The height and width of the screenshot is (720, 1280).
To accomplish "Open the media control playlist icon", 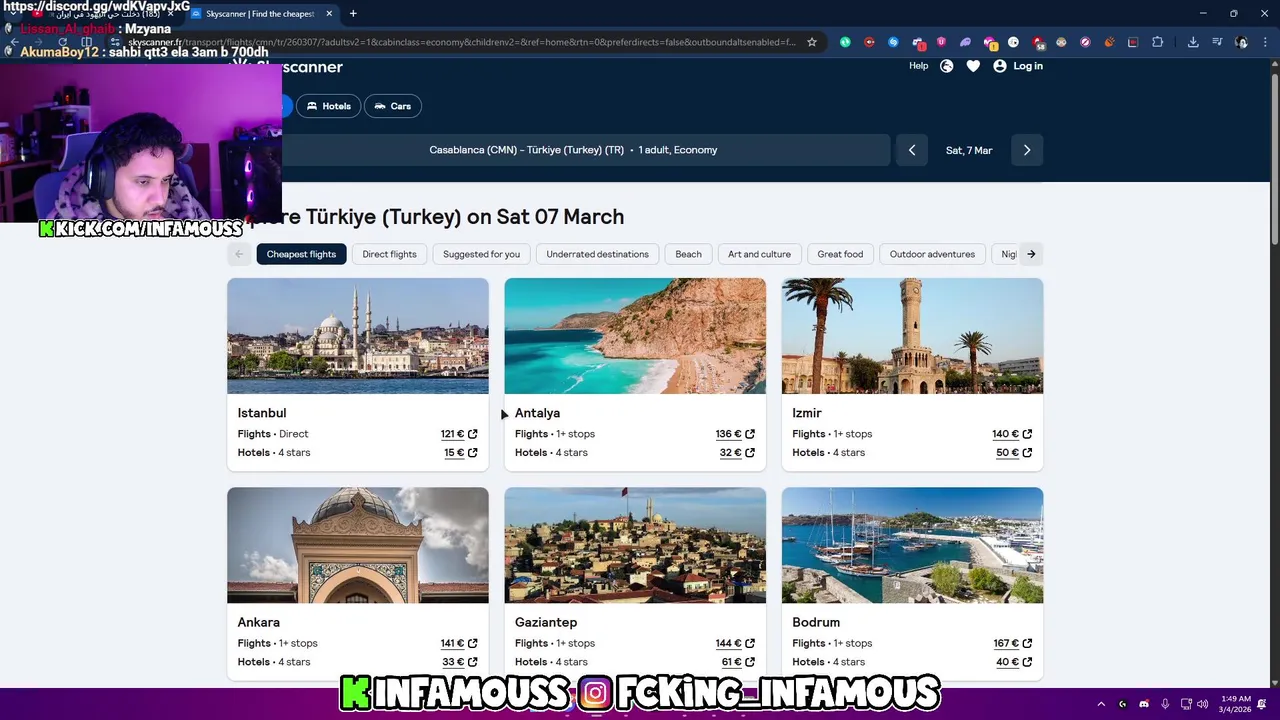I will 1217,42.
